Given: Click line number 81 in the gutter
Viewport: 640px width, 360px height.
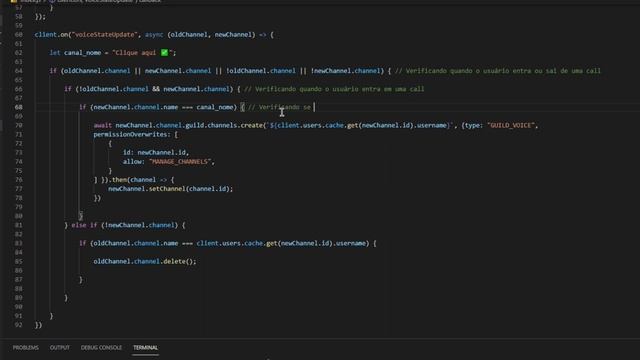Looking at the screenshot, I should point(18,225).
